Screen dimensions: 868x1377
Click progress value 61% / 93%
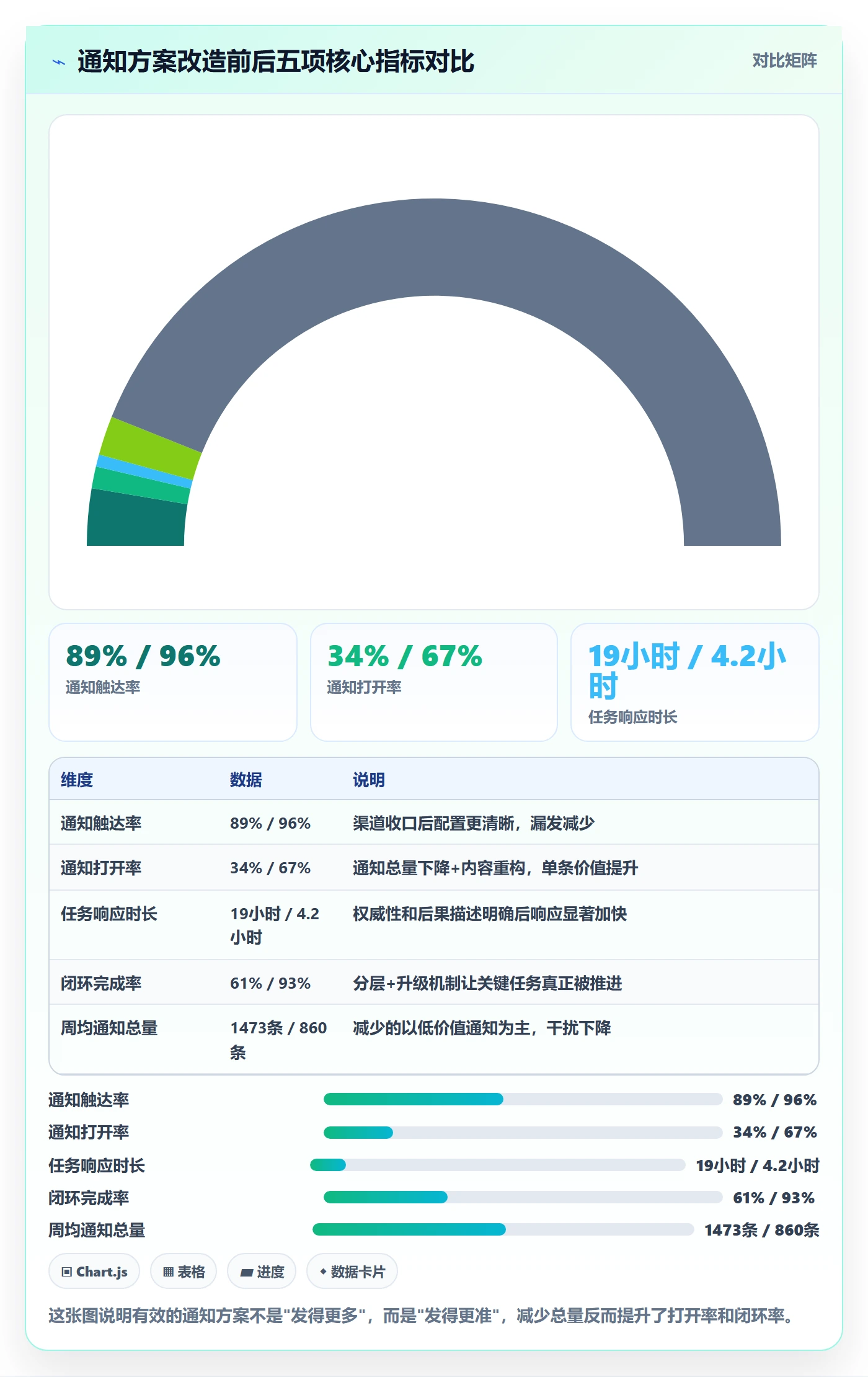(774, 1198)
